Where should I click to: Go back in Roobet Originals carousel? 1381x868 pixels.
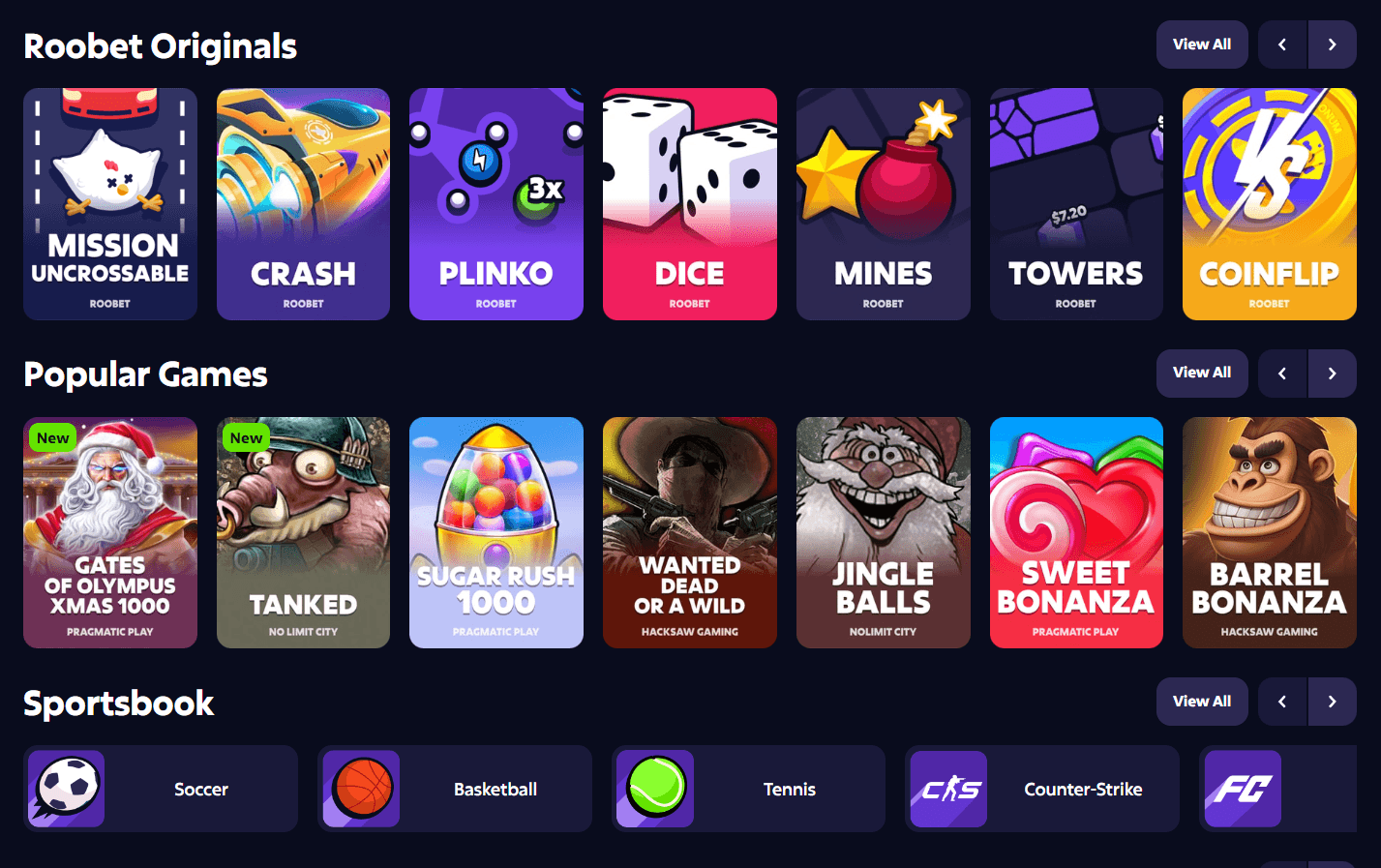1282,45
